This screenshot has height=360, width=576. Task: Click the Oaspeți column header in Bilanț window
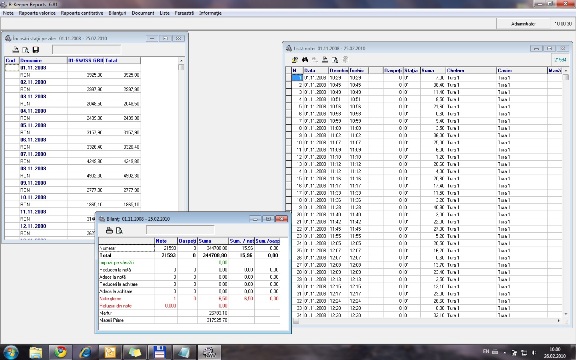tap(187, 241)
